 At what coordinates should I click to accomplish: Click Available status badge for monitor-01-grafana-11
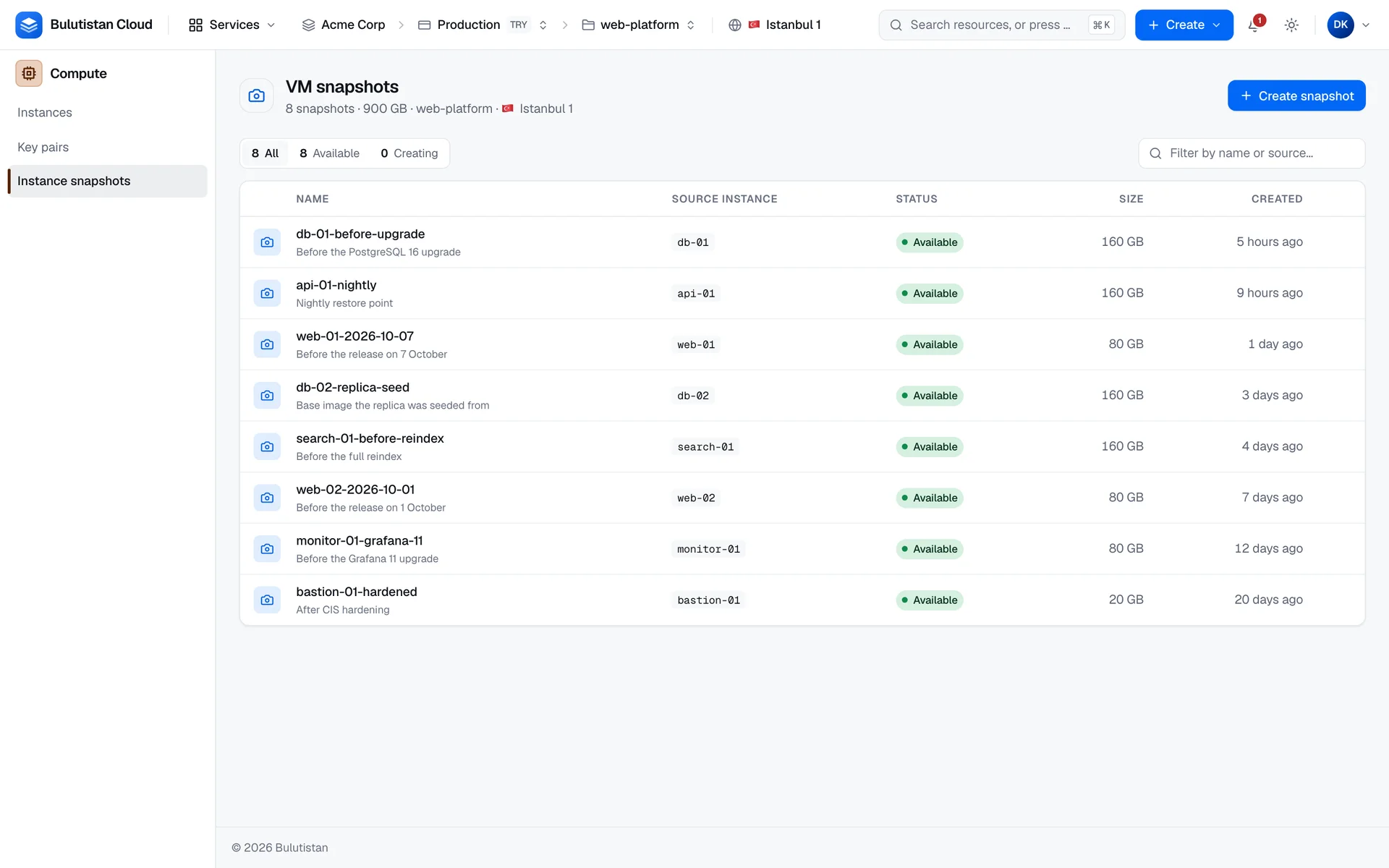[930, 549]
